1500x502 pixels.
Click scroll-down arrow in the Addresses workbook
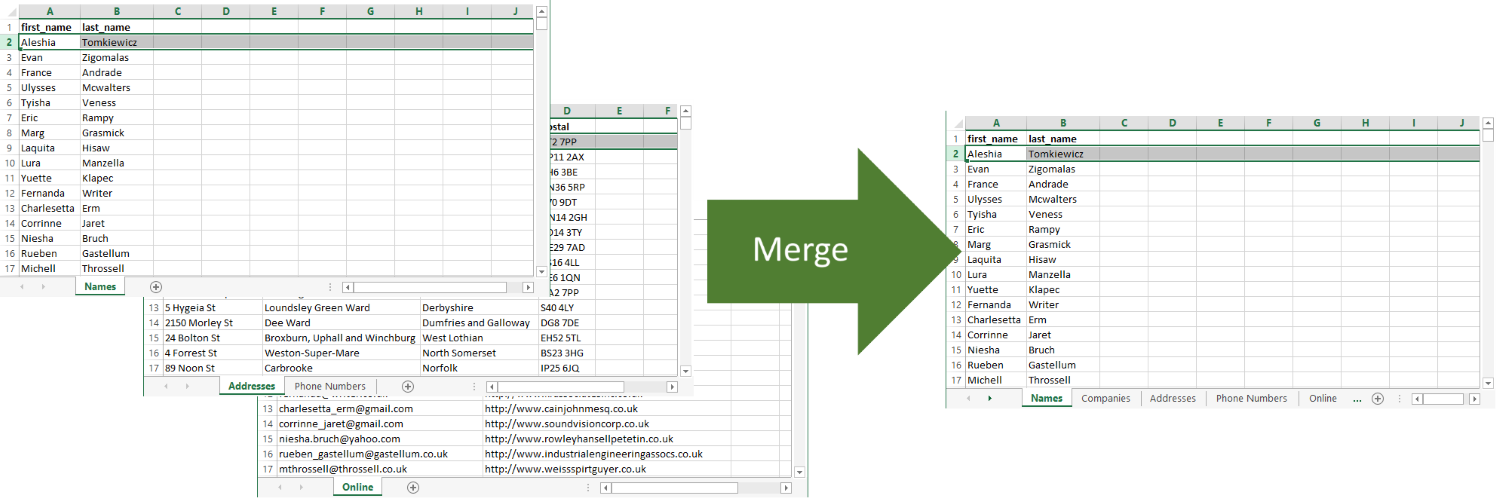tap(685, 371)
